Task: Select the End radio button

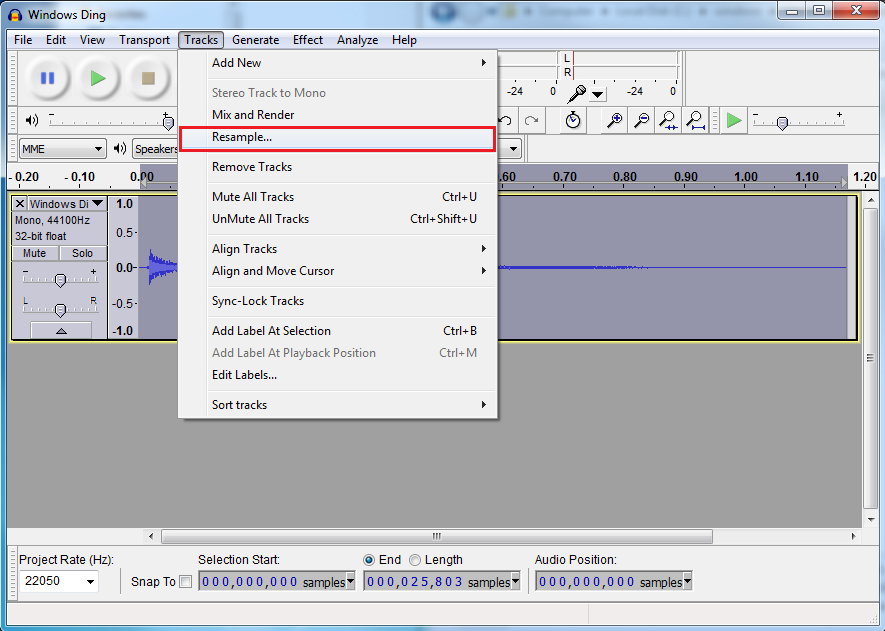Action: [x=369, y=560]
